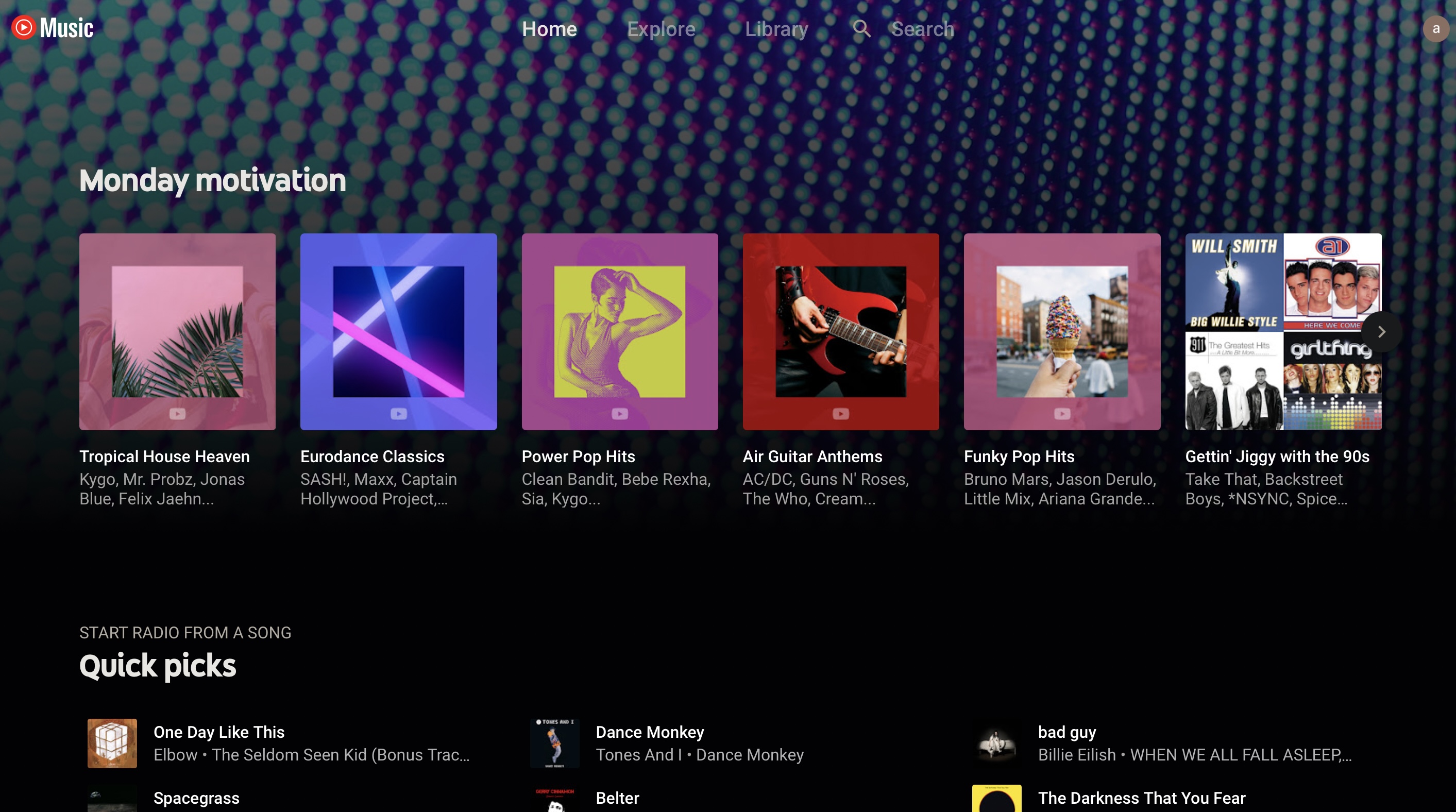This screenshot has height=812, width=1456.
Task: Open the search magnifier icon
Action: (861, 28)
